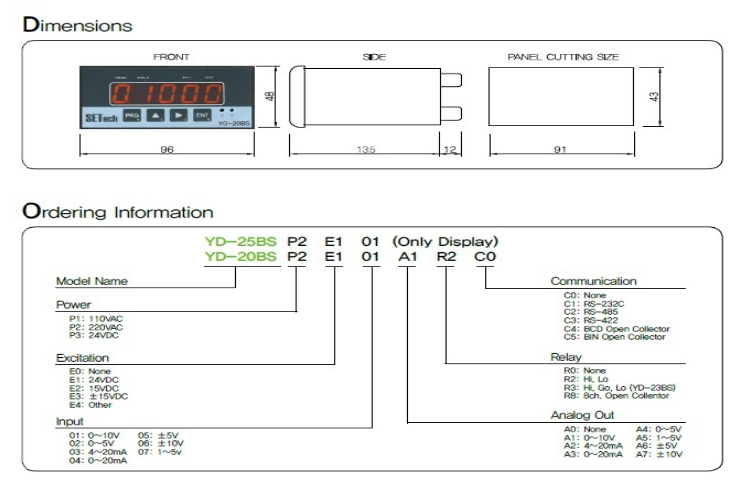Click the panel cutting size rectangle
Screen dimensions: 742x481
point(562,97)
